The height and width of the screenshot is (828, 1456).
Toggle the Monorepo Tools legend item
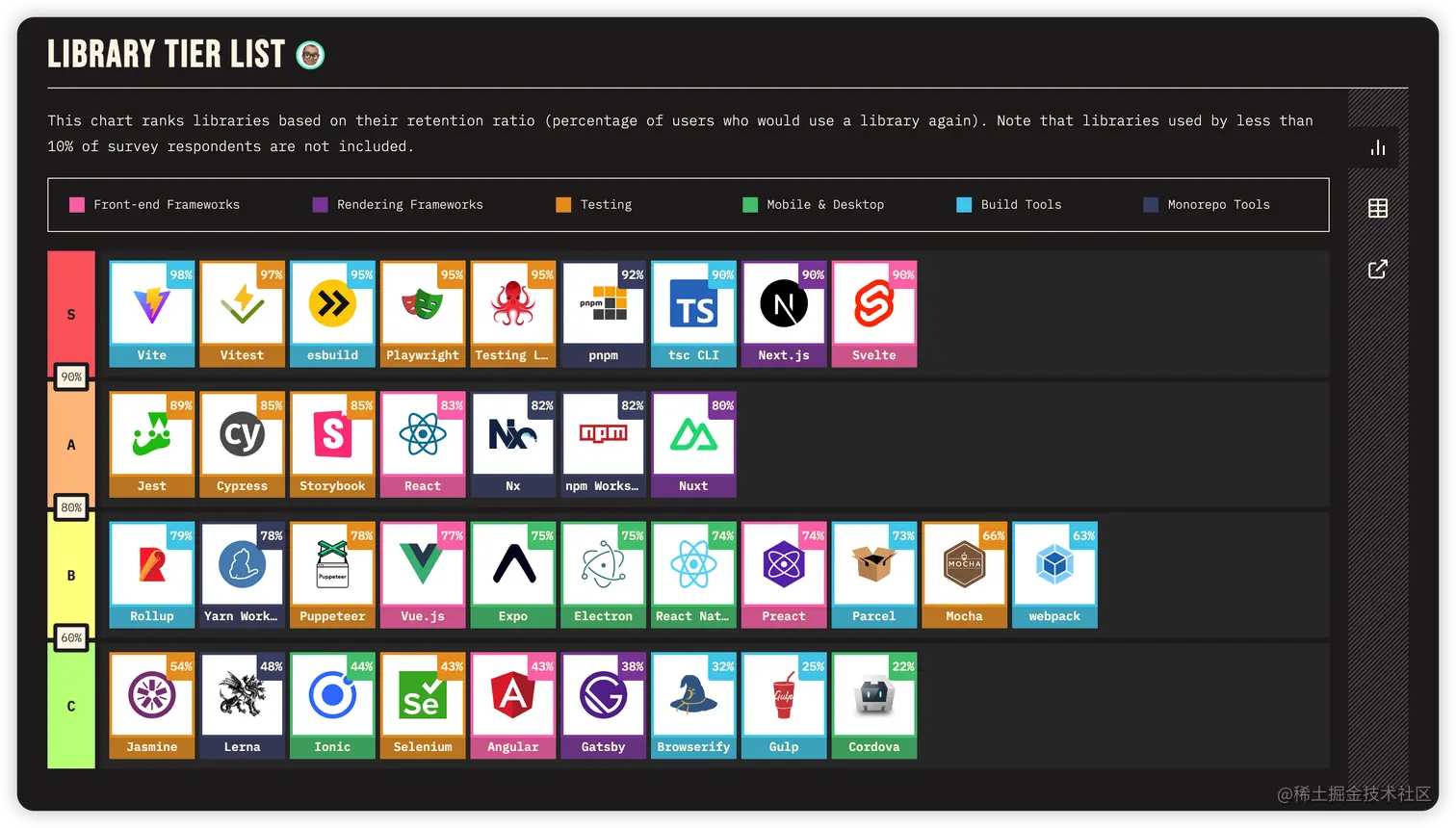(1207, 204)
